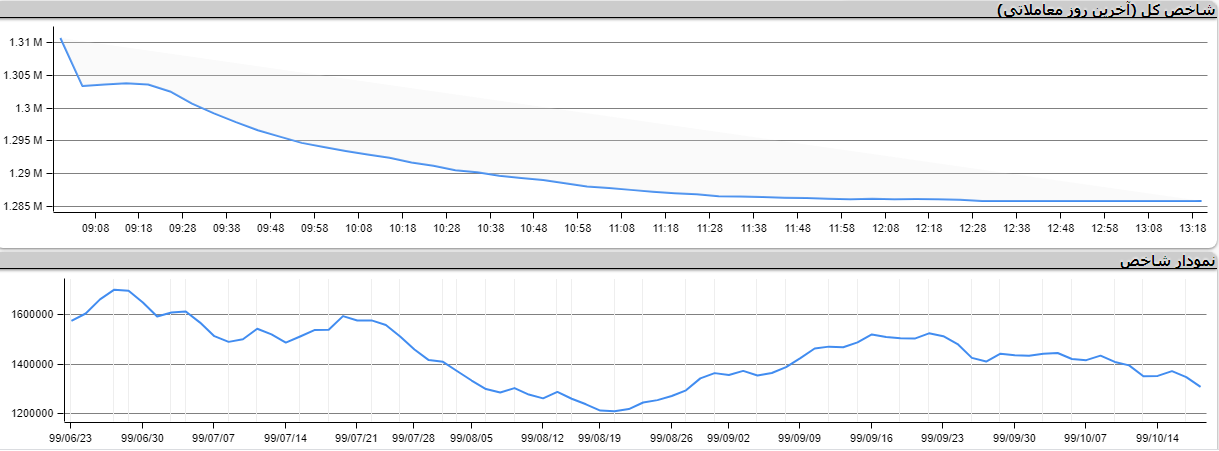Click the 1.295 M axis value
The image size is (1219, 451).
22,141
